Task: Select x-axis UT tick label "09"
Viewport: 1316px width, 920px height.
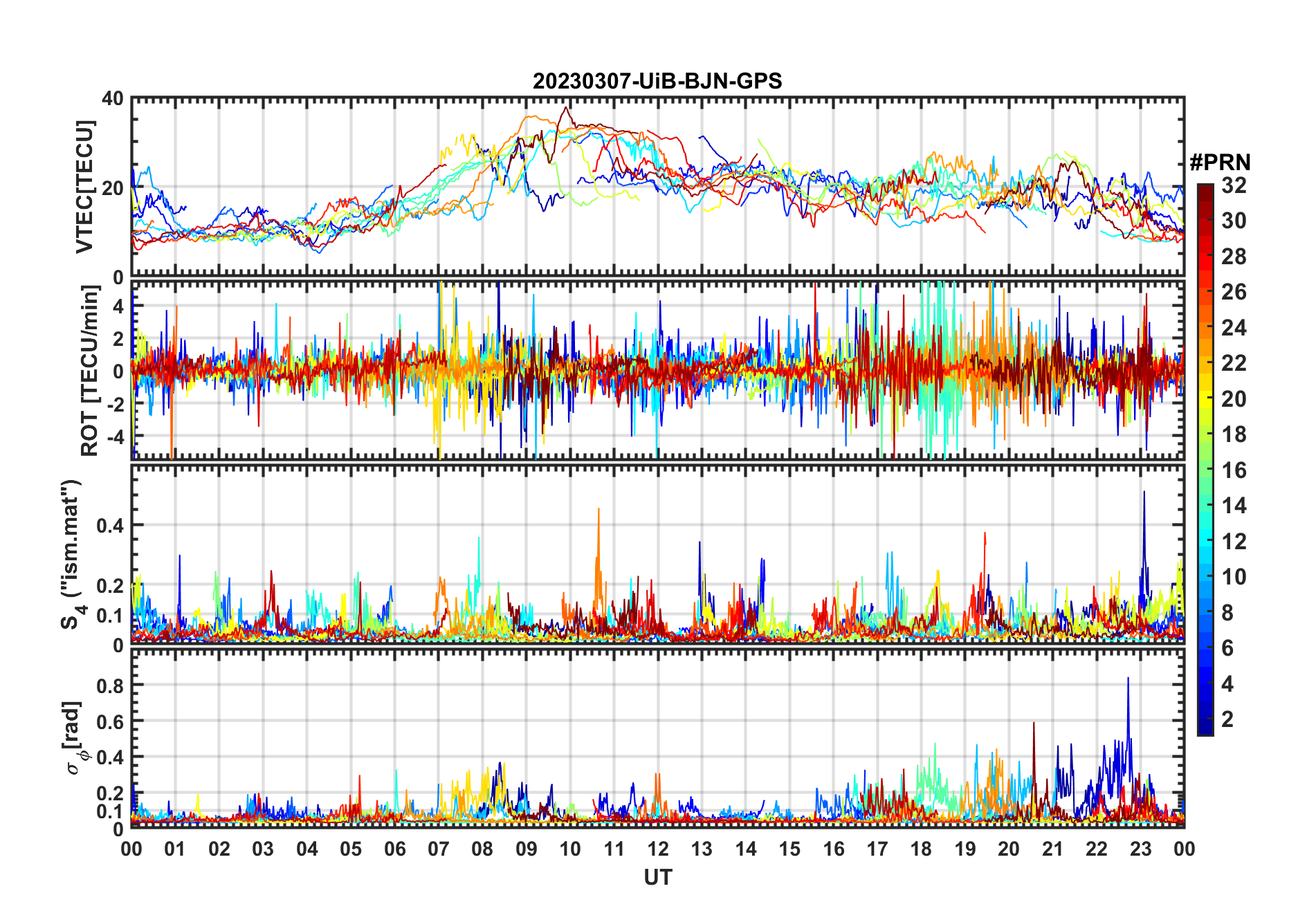Action: (x=527, y=849)
